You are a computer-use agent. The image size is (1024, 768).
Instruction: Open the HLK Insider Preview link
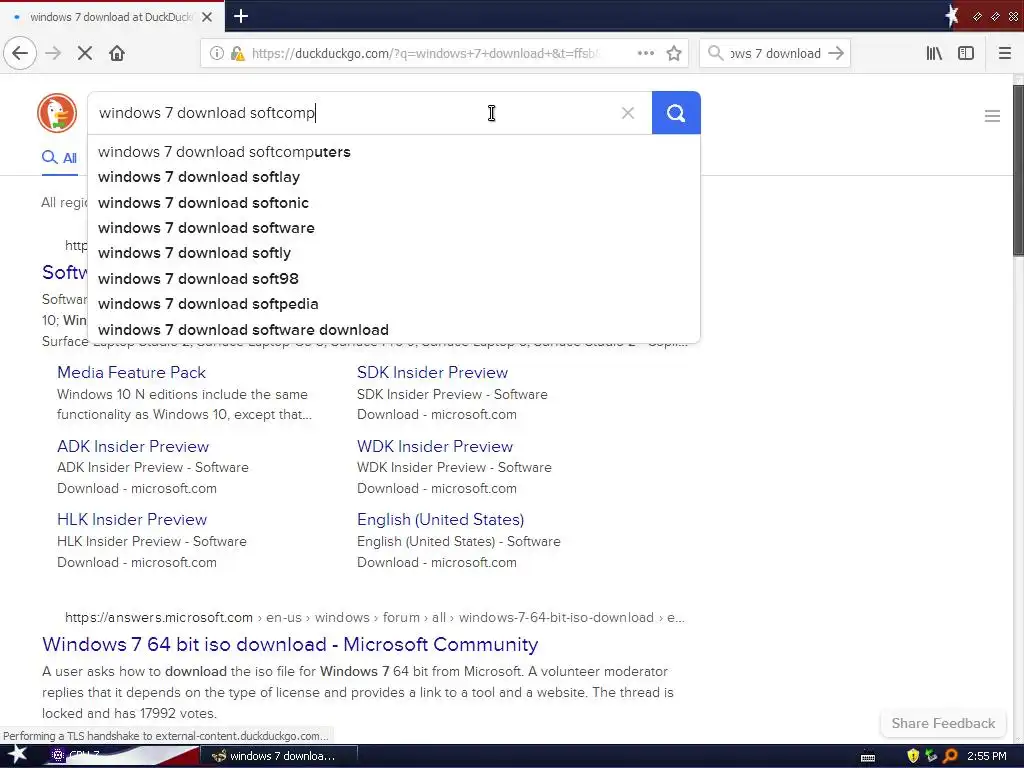[132, 520]
